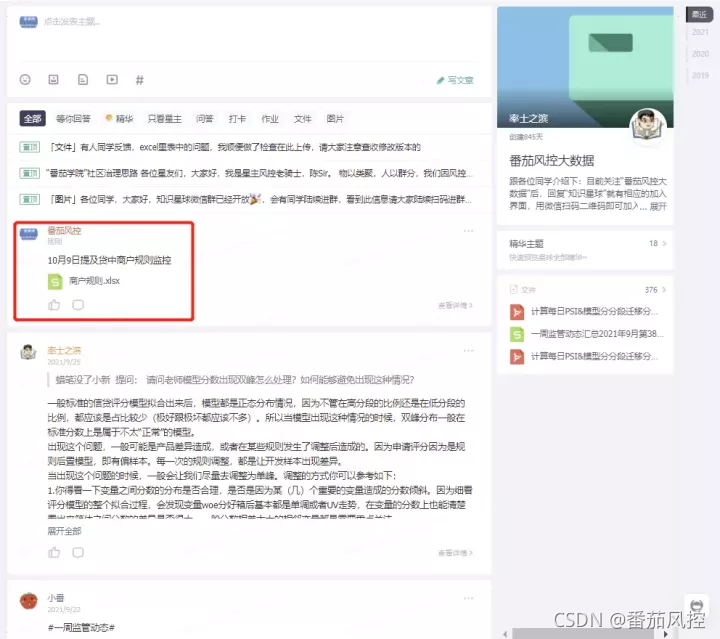The width and height of the screenshot is (720, 639).
Task: Click the green spreadsheet icon for 商户规则.xlsx
Action: (55, 281)
